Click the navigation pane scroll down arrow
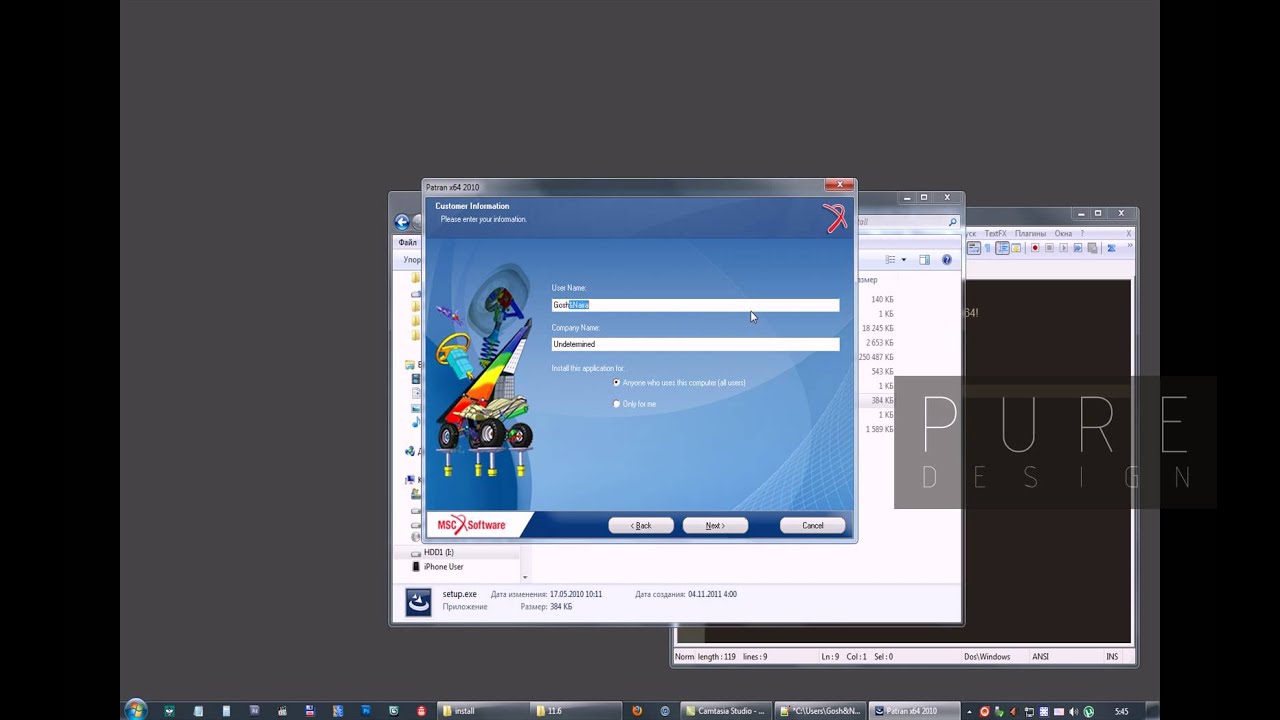Screen dimensions: 1280x720 point(525,577)
